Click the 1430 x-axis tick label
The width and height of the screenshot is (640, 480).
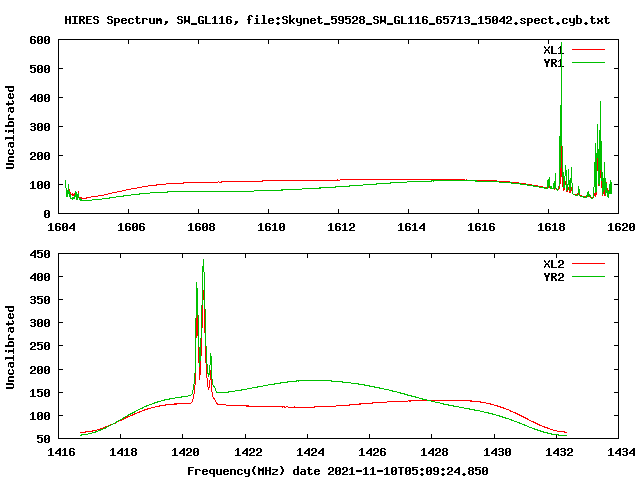click(x=497, y=452)
